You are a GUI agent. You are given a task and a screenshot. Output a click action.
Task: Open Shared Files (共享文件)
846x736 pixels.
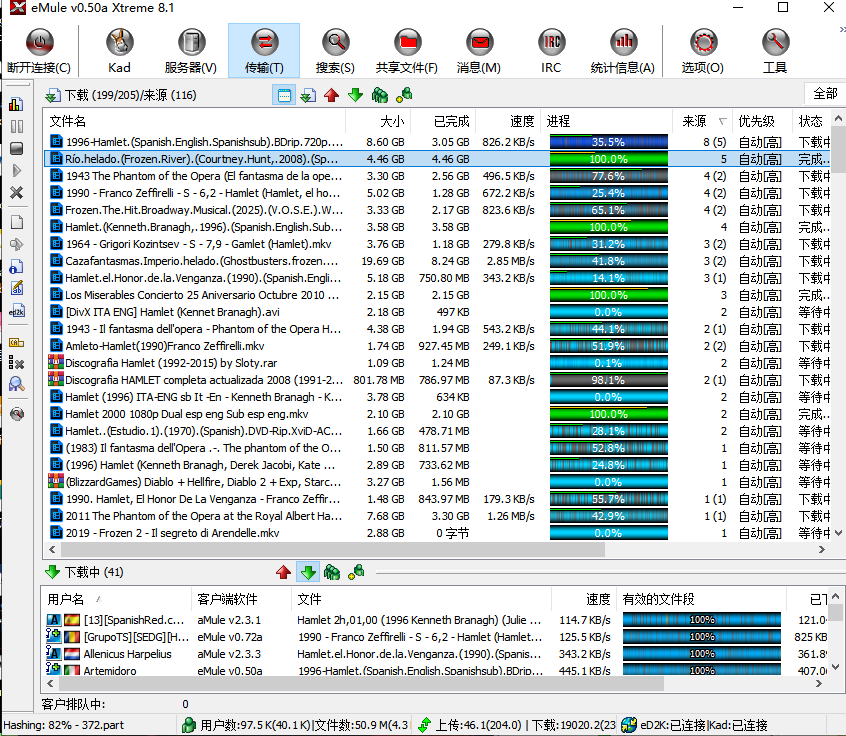point(407,51)
